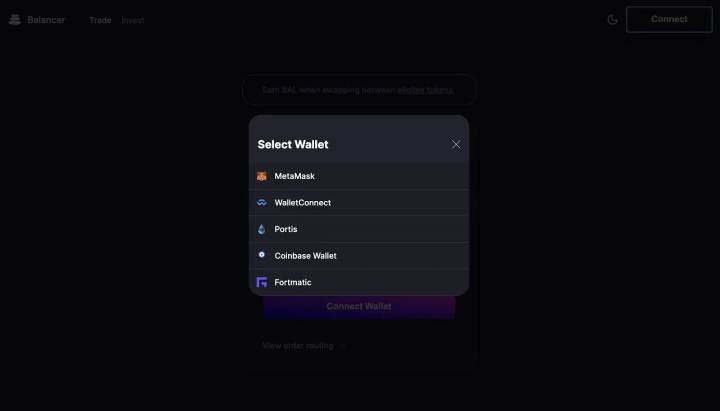720x411 pixels.
Task: Click the Connect button in header
Action: (x=669, y=19)
